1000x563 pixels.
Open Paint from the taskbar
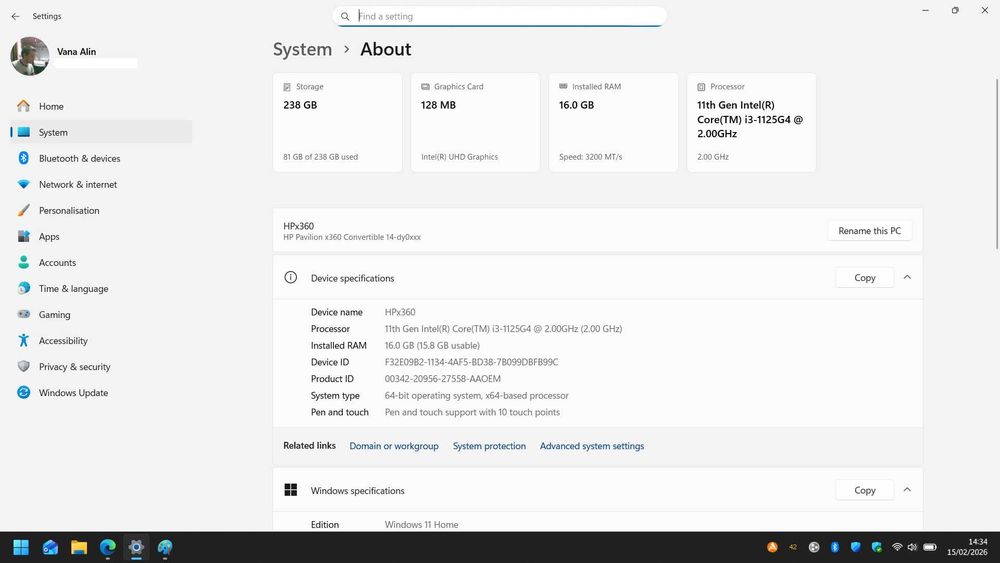point(165,547)
